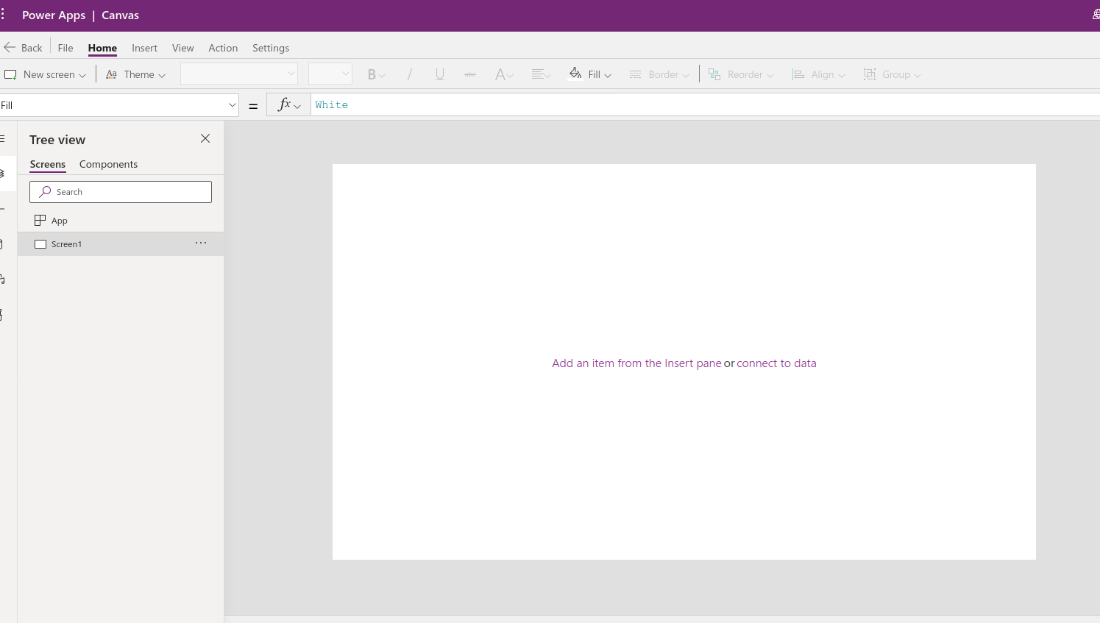Open the New screen dropdown

pos(45,74)
